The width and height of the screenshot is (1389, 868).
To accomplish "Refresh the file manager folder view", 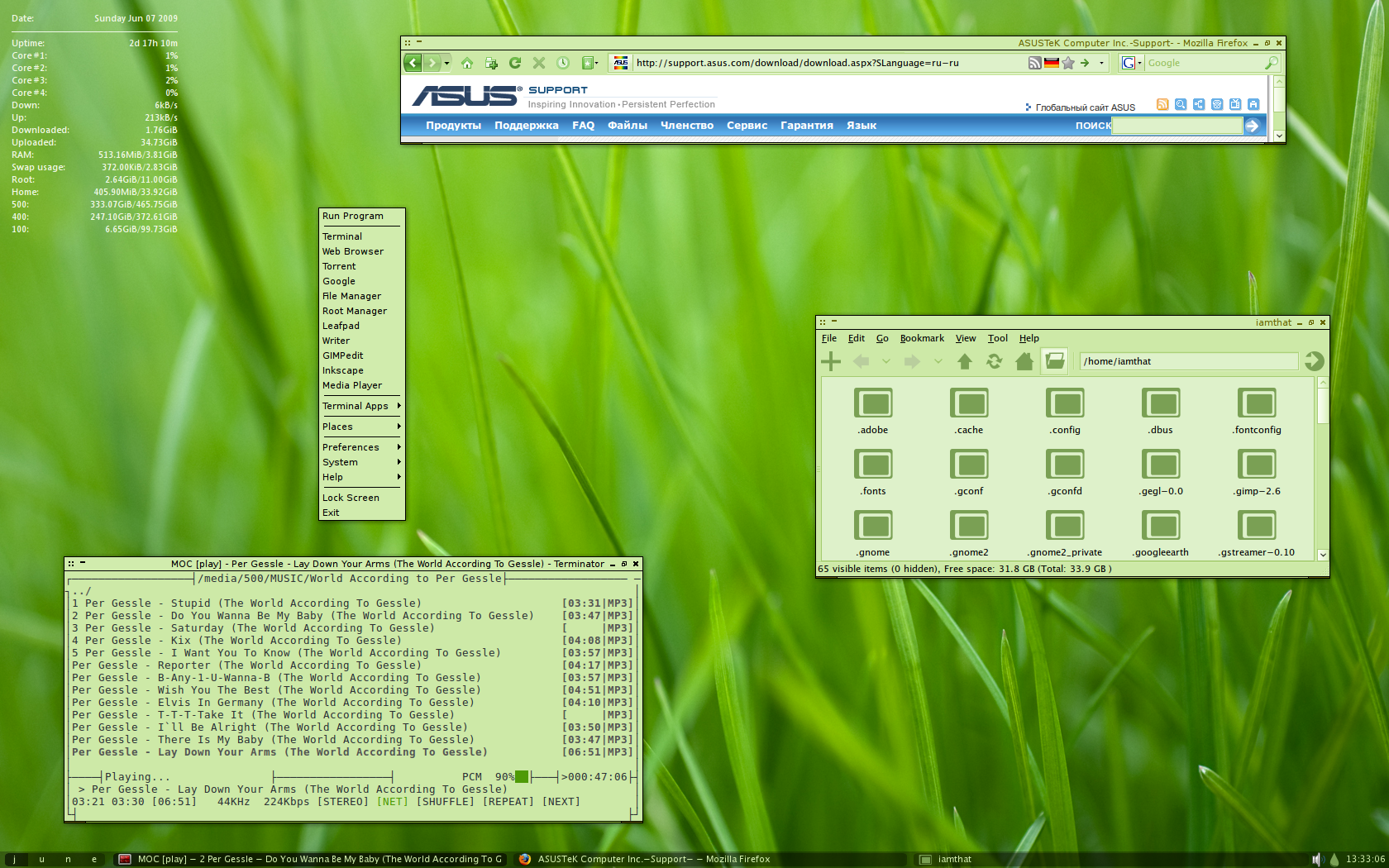I will tap(995, 361).
